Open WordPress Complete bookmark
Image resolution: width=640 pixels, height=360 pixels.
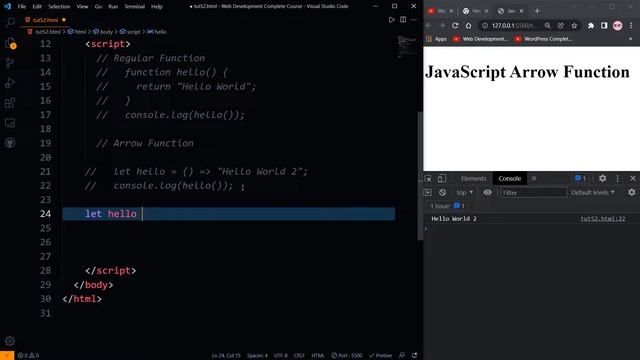tap(543, 39)
